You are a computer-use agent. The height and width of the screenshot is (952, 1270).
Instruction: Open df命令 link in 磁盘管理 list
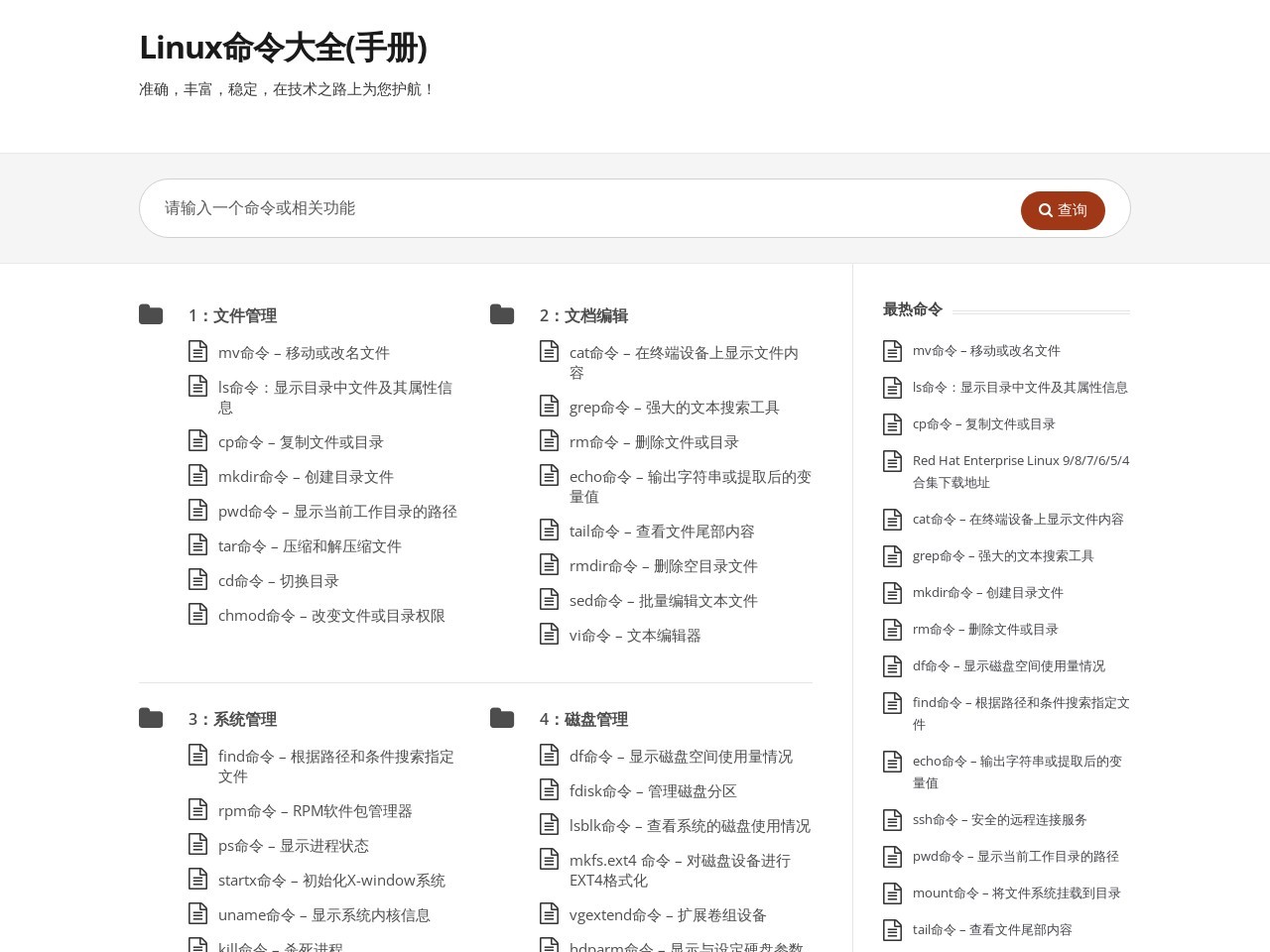[x=681, y=757]
